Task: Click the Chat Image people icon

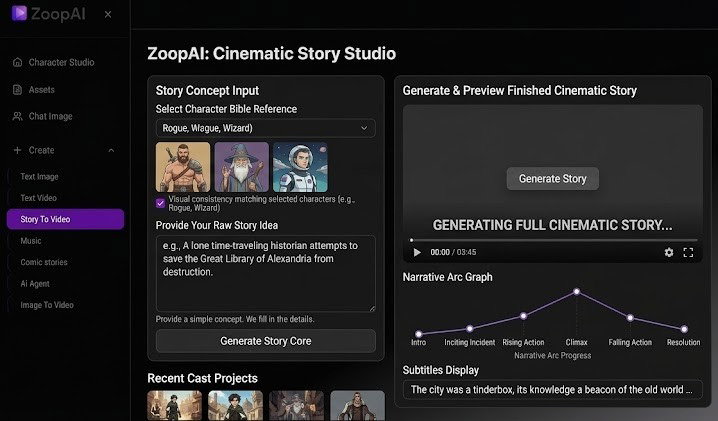Action: click(x=17, y=116)
